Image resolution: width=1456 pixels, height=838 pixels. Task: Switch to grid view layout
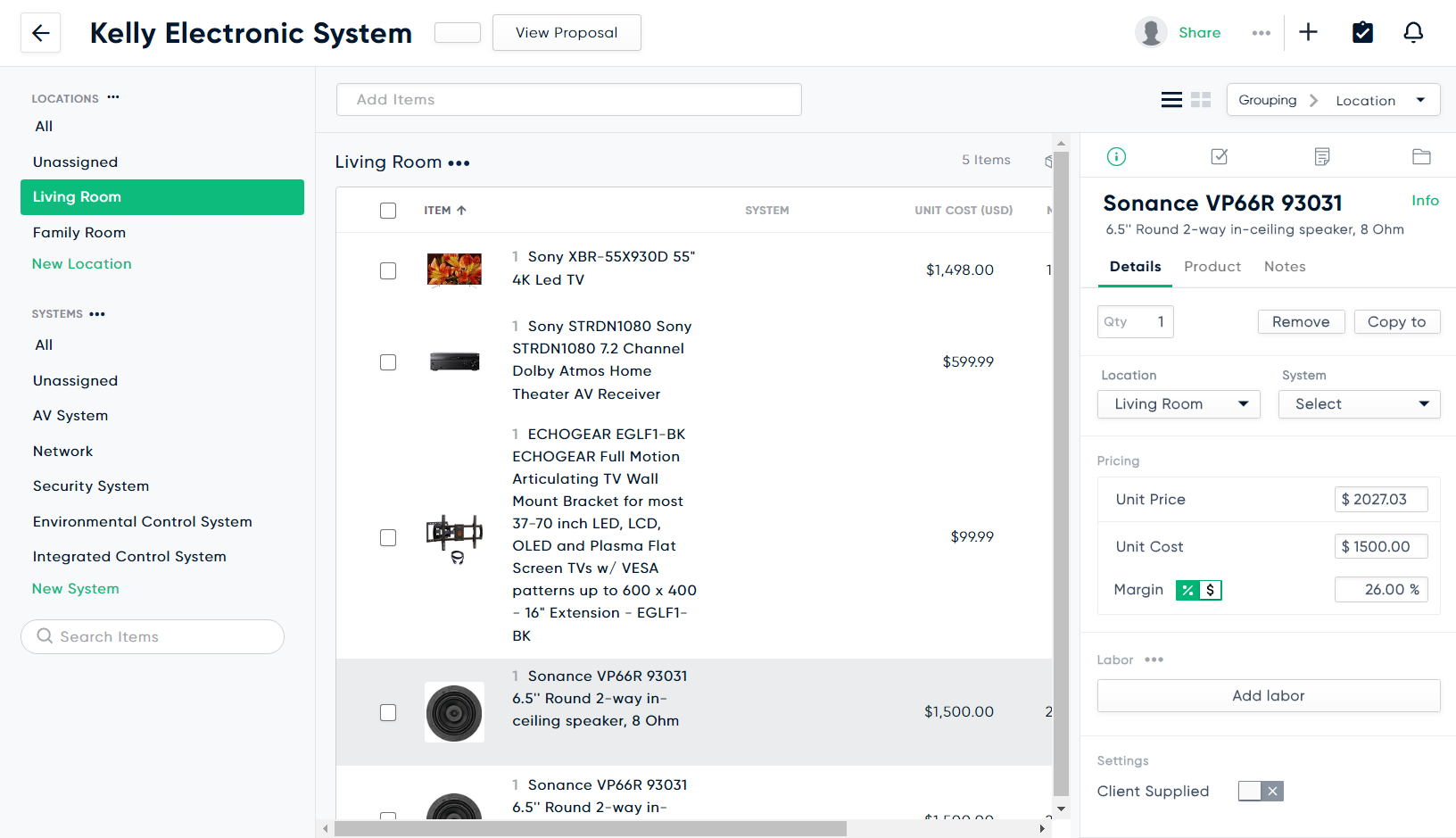1201,100
